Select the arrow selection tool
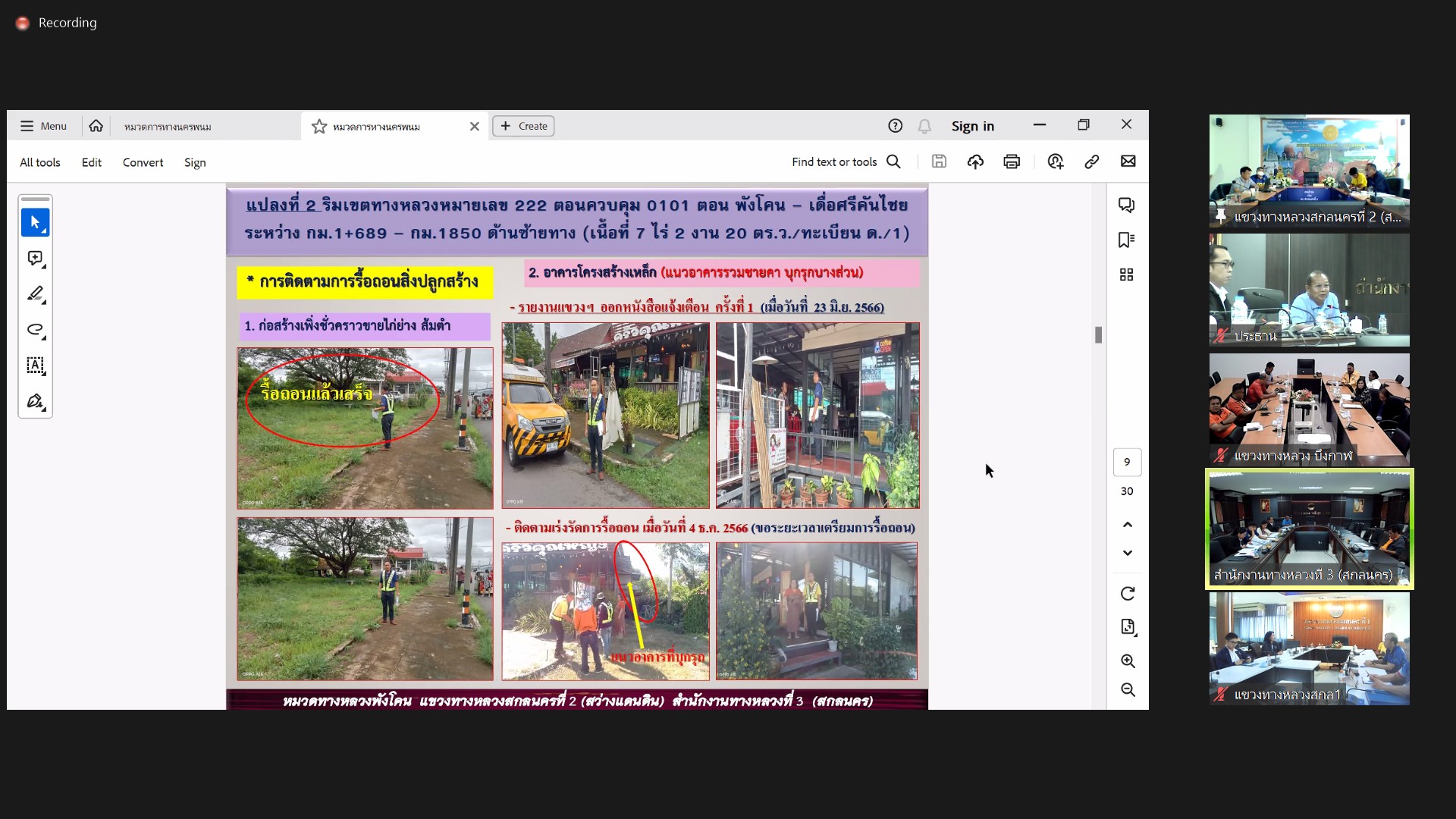1456x819 pixels. click(x=35, y=222)
